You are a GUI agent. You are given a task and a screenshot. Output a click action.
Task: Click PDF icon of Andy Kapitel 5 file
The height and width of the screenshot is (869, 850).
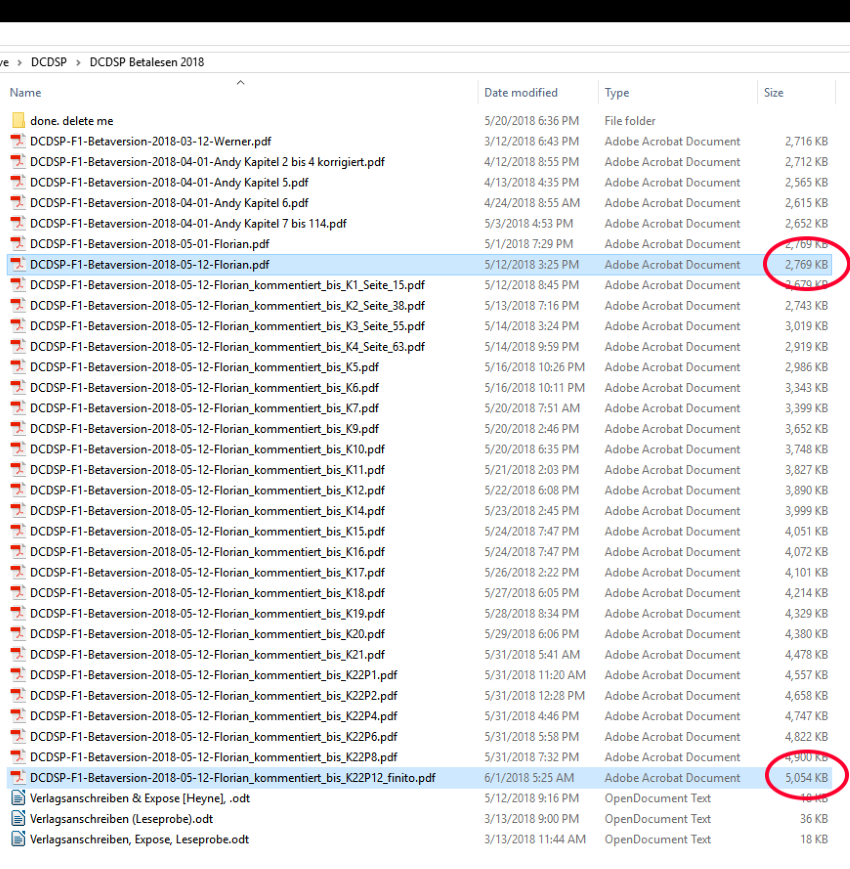[x=17, y=183]
